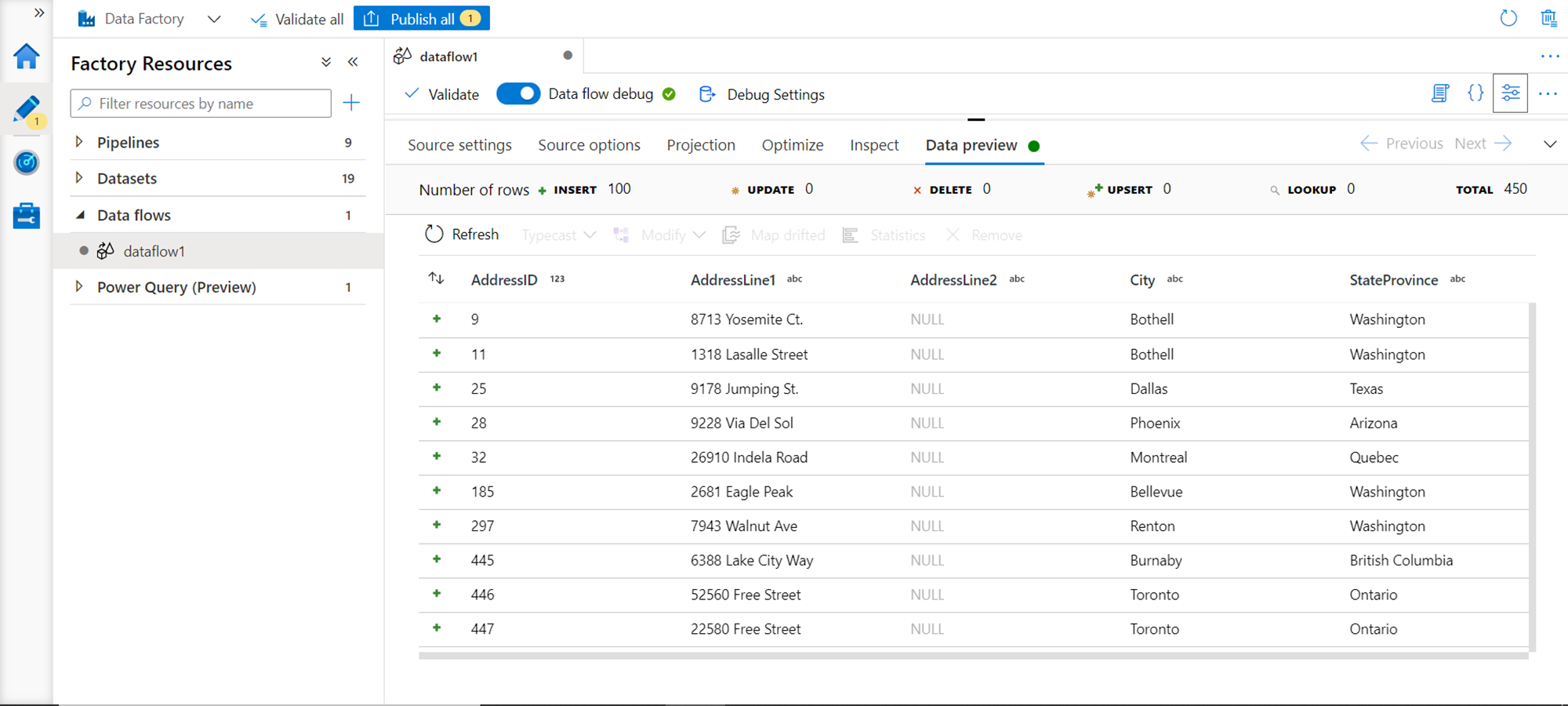
Task: Click the cell '9178 Jumping St.'
Action: coord(744,388)
